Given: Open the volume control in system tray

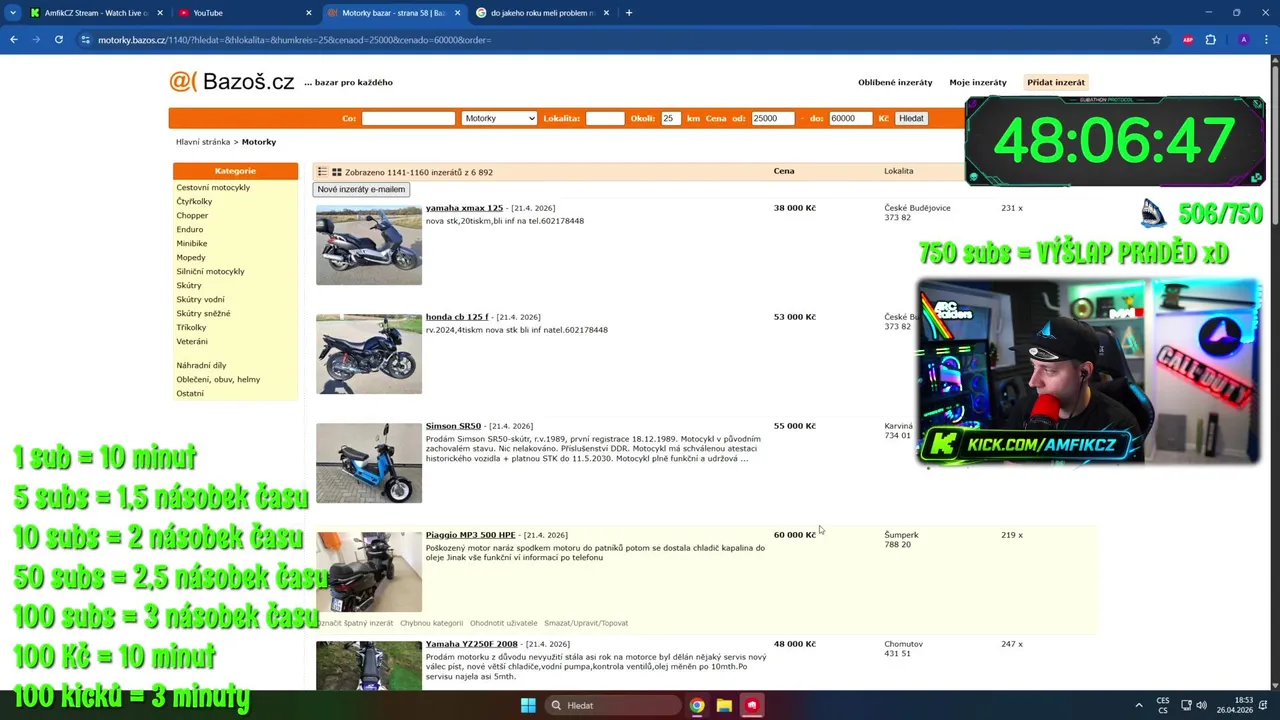Looking at the screenshot, I should (x=1201, y=705).
